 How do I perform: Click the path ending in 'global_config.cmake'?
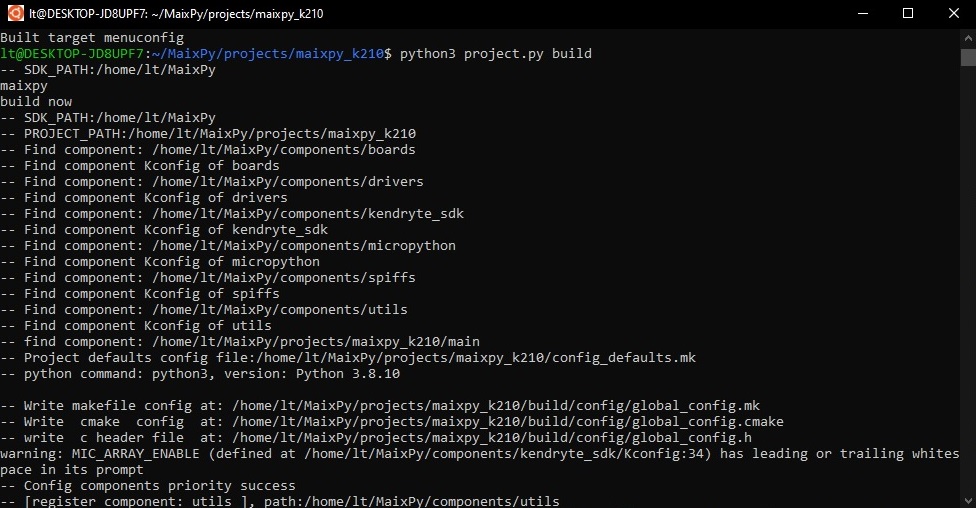coord(508,422)
